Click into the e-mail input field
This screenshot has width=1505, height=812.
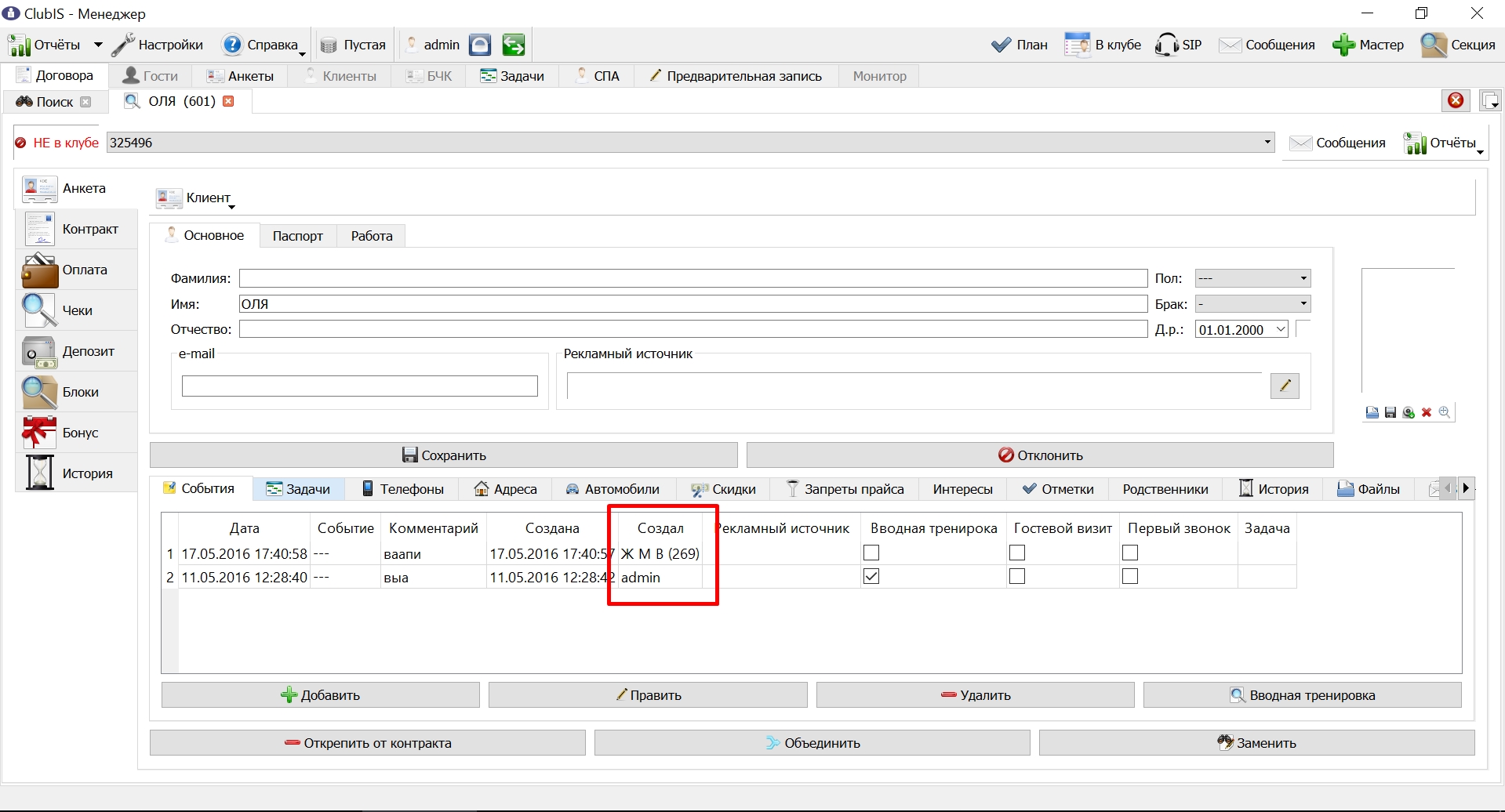click(360, 386)
